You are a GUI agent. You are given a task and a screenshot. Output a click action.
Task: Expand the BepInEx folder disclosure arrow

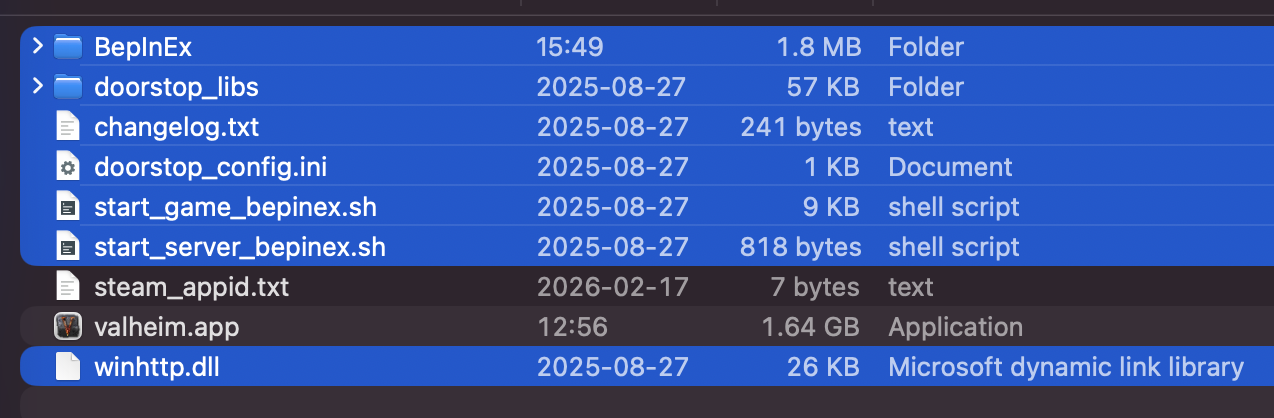click(37, 46)
